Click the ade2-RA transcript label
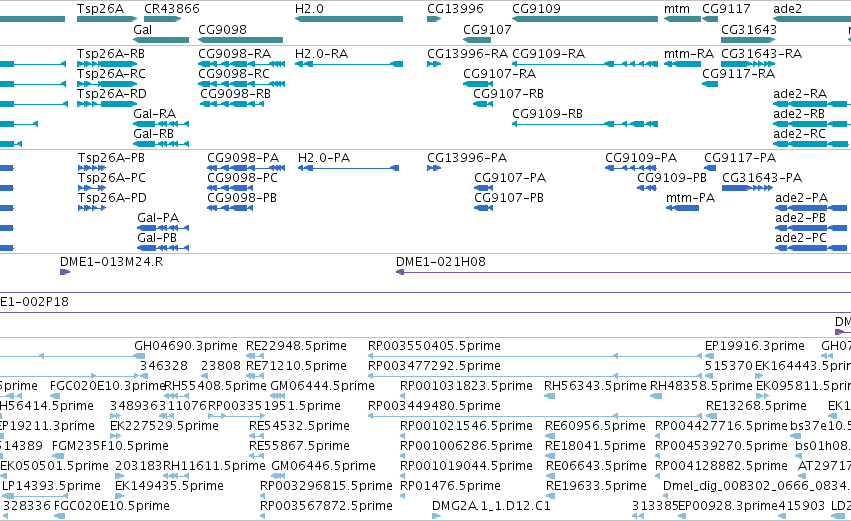Viewport: 851px width, 521px height. coord(800,94)
